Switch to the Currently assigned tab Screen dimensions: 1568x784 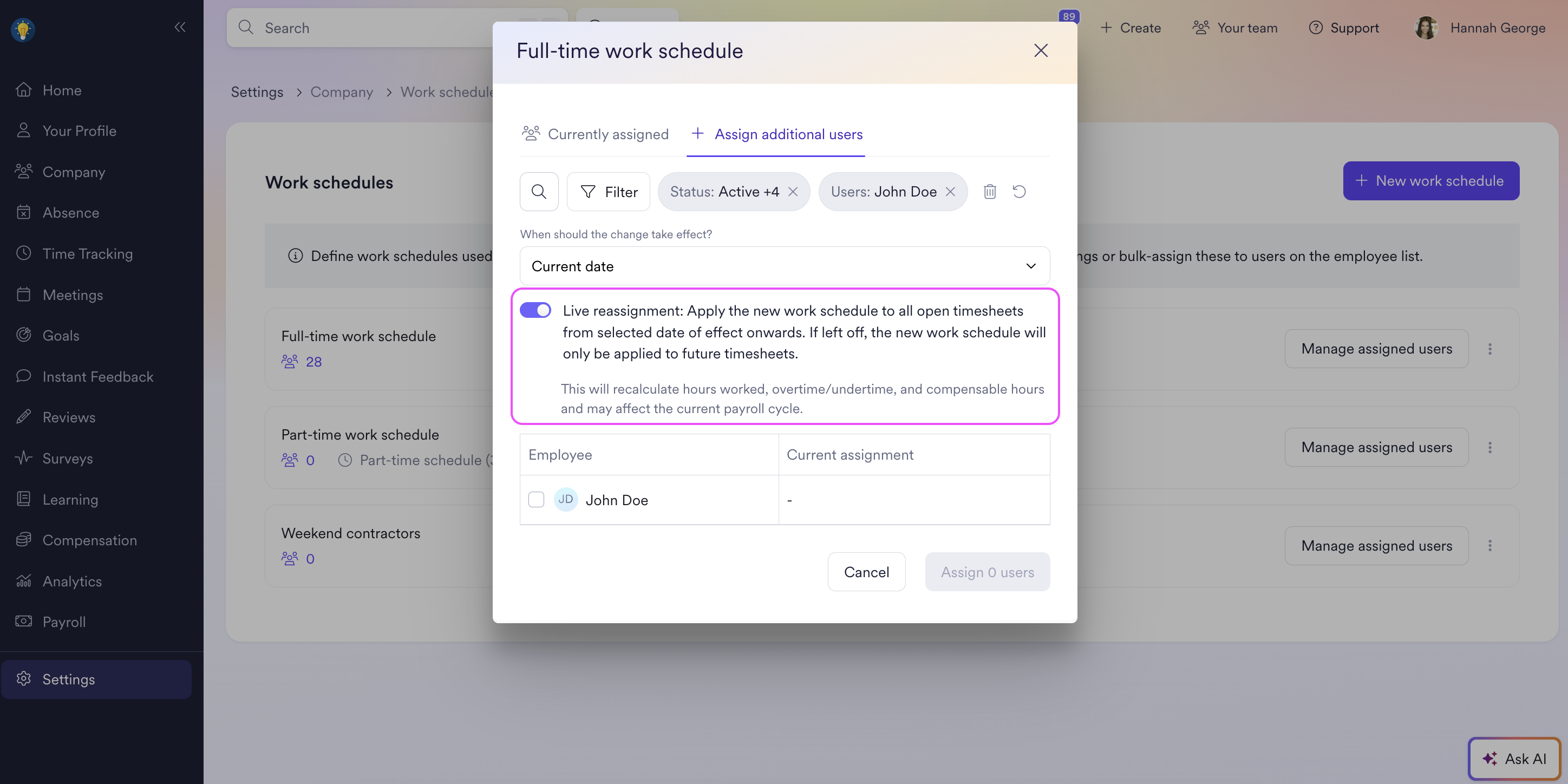pos(594,134)
